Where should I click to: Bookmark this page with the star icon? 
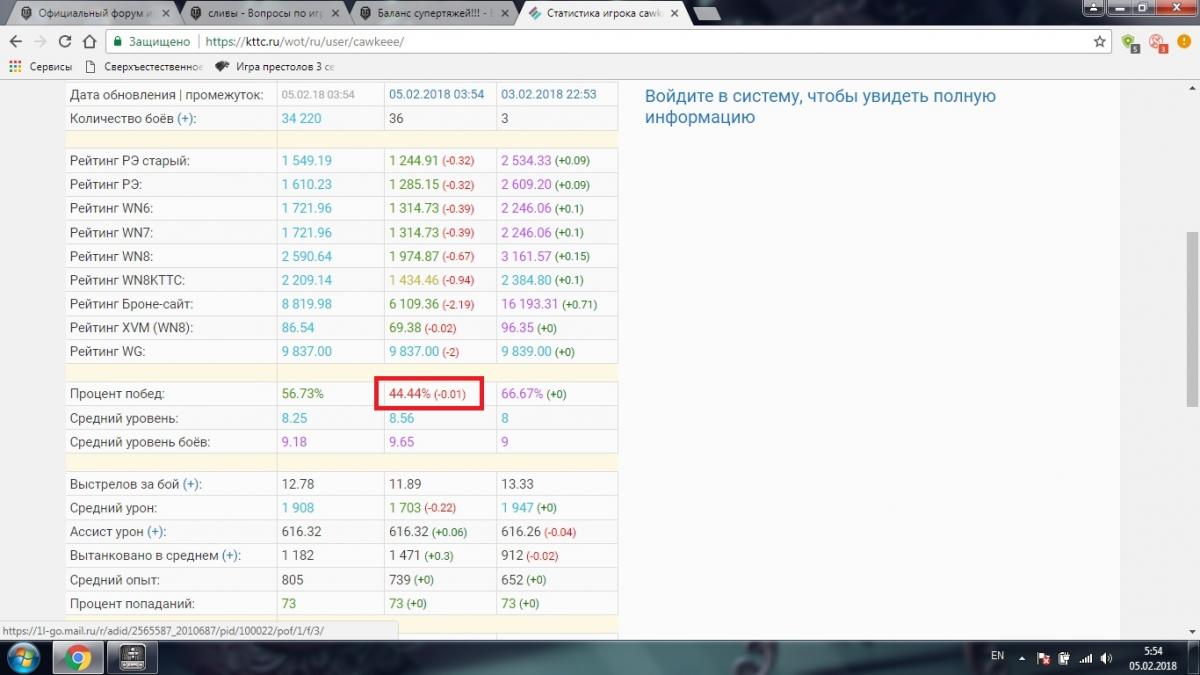click(x=1100, y=42)
